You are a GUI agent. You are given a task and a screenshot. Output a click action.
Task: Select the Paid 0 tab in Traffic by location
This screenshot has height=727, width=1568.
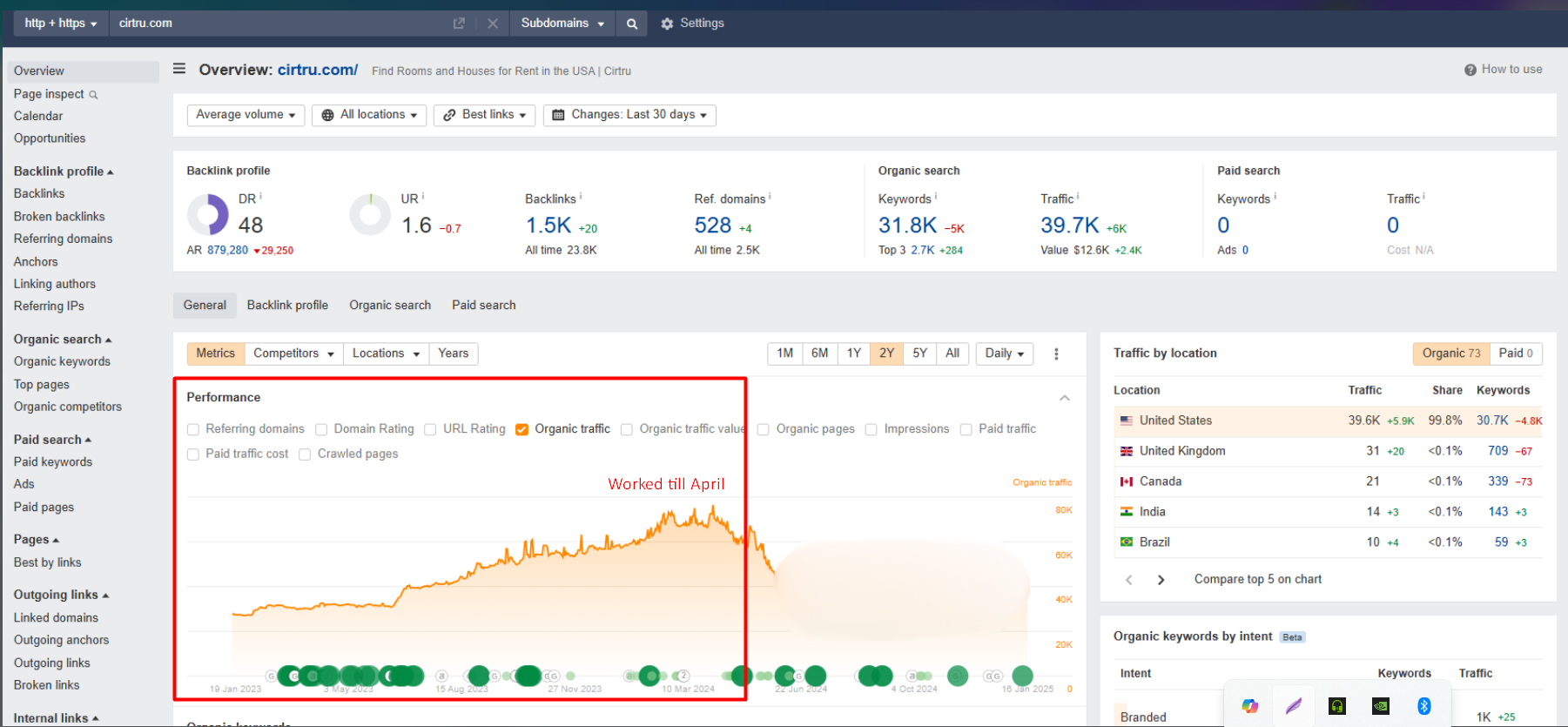click(x=1516, y=353)
